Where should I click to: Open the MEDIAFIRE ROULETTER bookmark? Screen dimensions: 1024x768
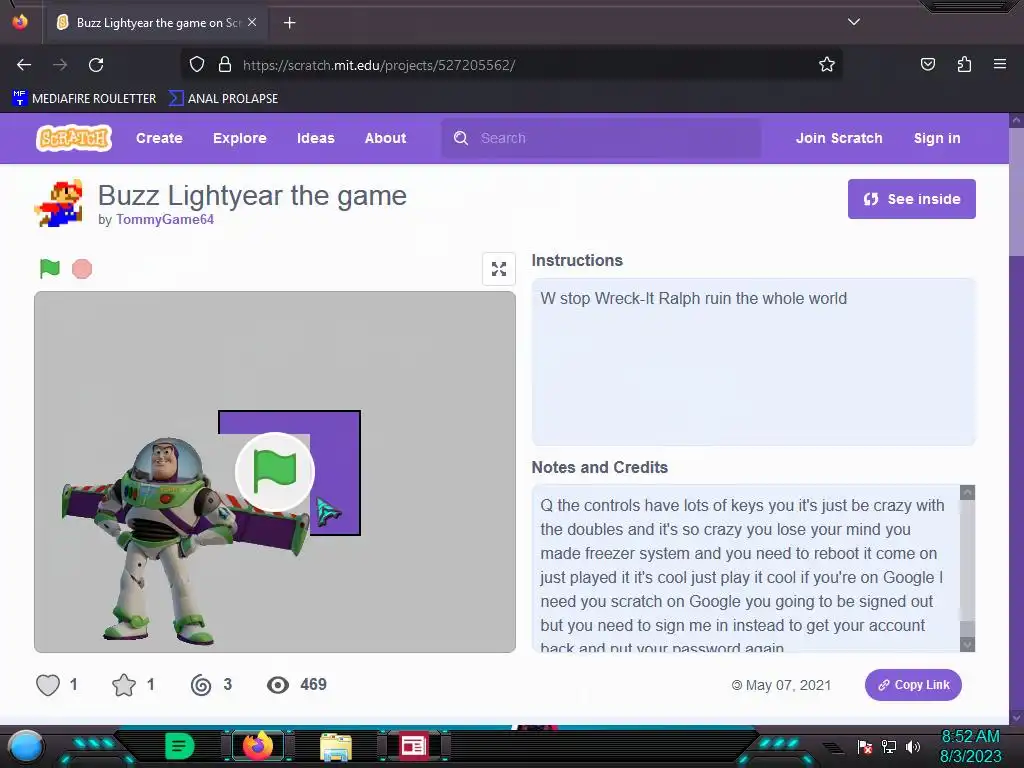click(x=84, y=99)
